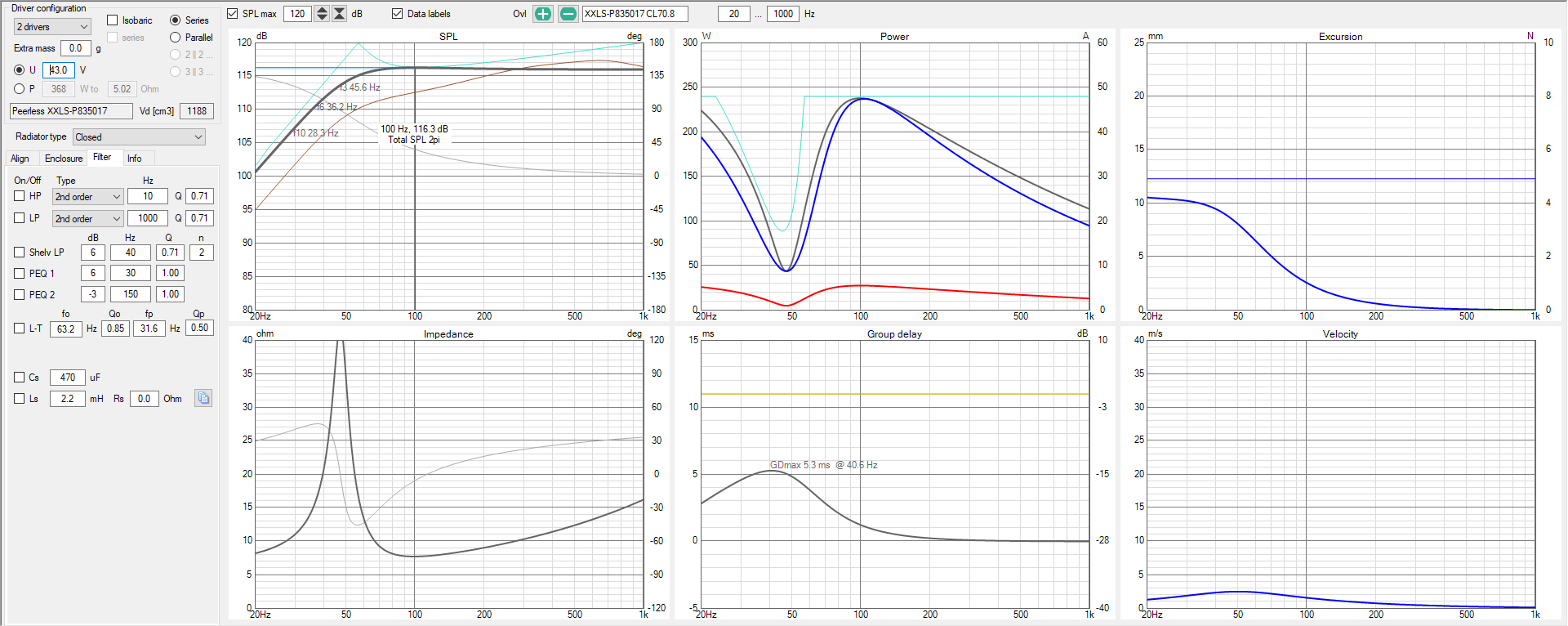Click the Shelv LP Hz field showing 40
Screen dimensions: 1568x626
click(x=131, y=253)
